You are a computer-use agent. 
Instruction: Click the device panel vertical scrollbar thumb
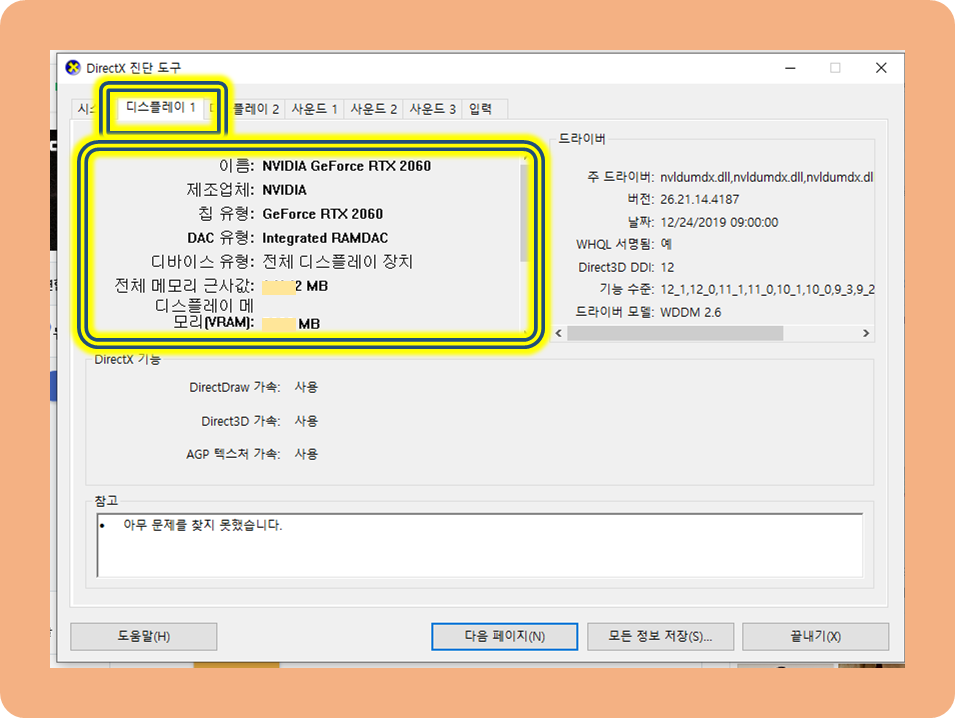524,213
